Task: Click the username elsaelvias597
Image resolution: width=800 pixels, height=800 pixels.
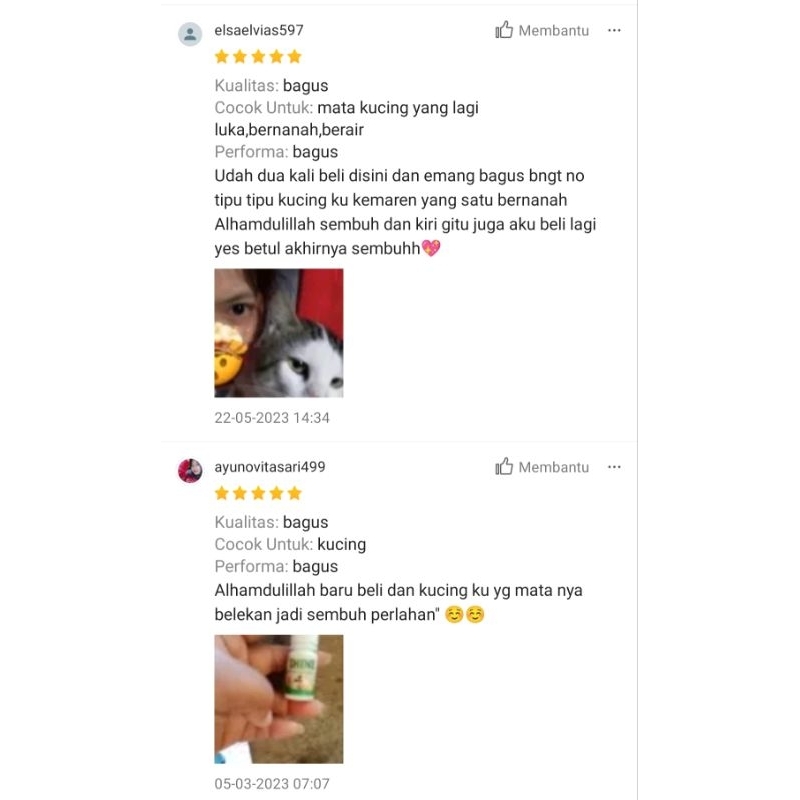Action: click(x=259, y=30)
